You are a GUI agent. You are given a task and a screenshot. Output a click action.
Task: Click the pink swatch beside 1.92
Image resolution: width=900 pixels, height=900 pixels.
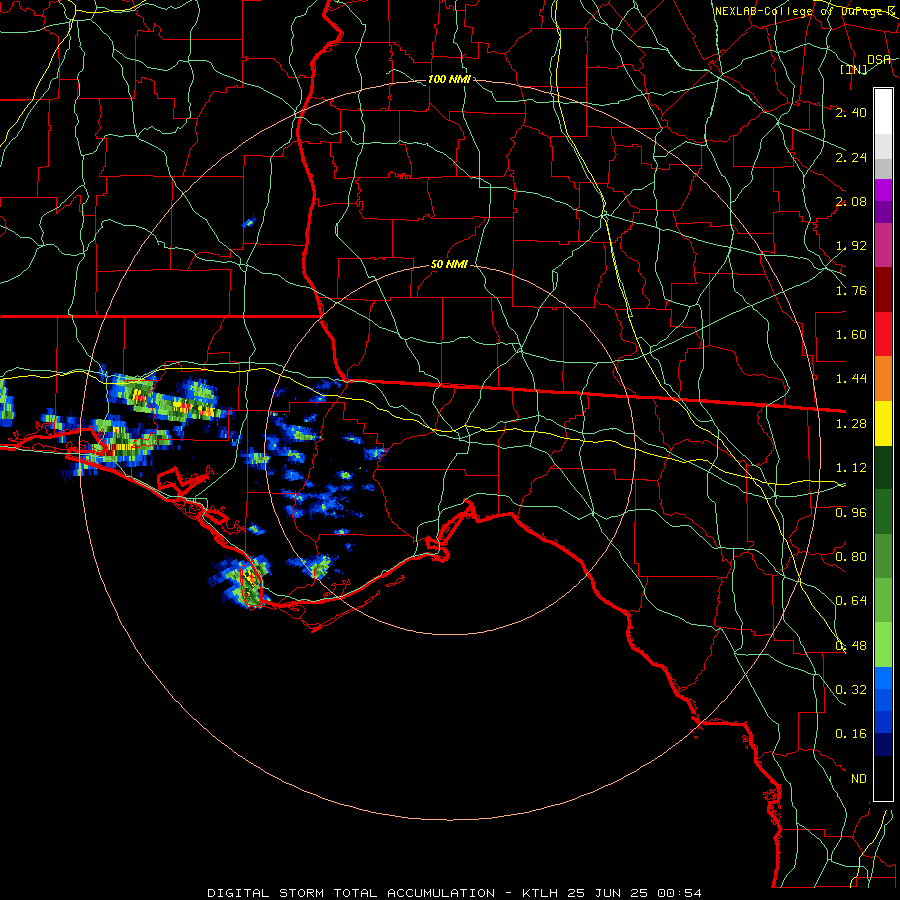pyautogui.click(x=883, y=245)
